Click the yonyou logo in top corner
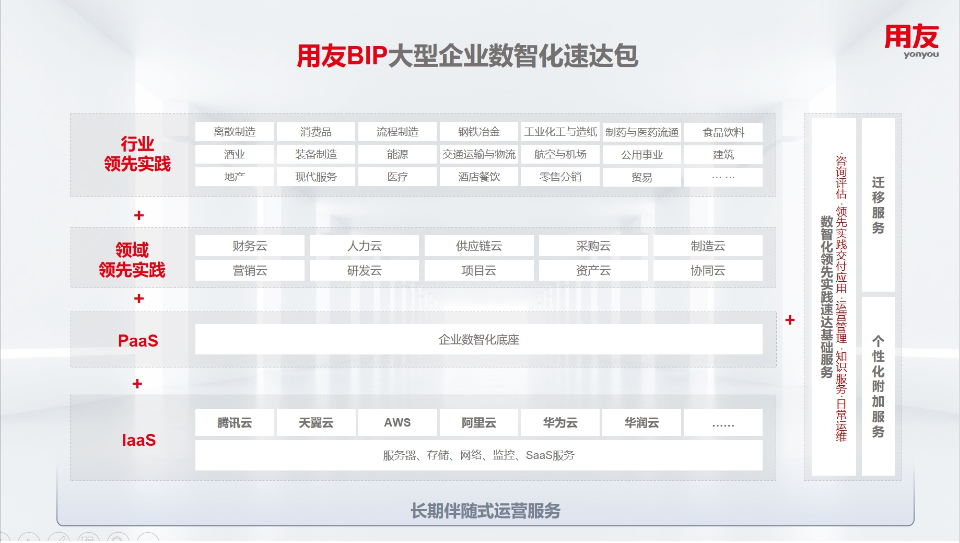 coord(911,44)
